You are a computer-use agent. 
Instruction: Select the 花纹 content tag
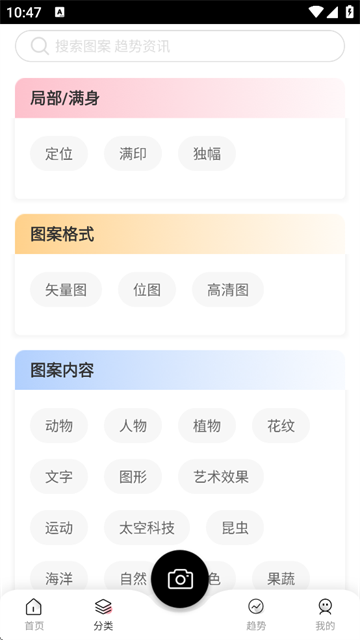(x=281, y=426)
